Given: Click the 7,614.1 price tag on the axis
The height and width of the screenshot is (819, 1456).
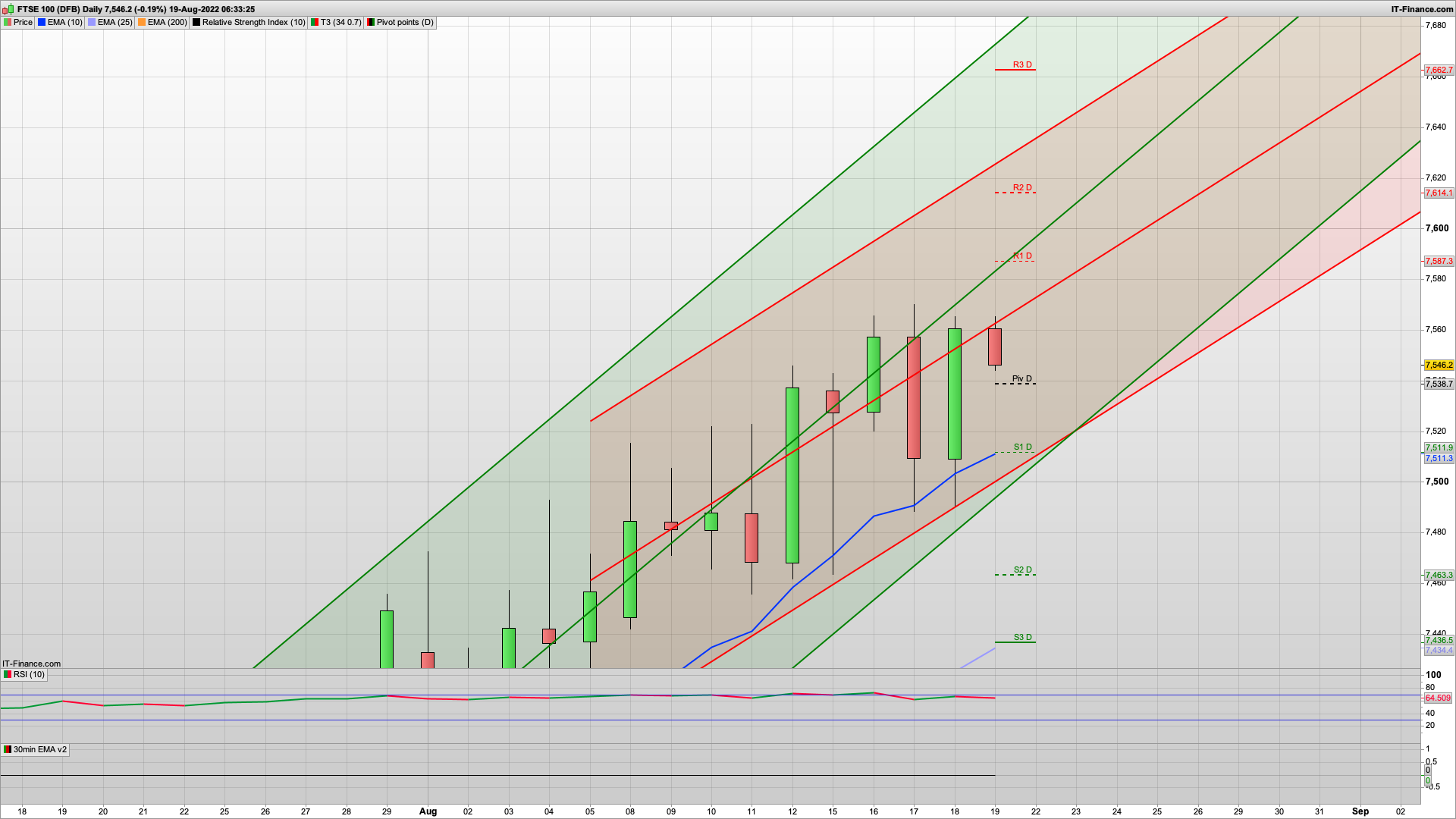Looking at the screenshot, I should point(1439,193).
